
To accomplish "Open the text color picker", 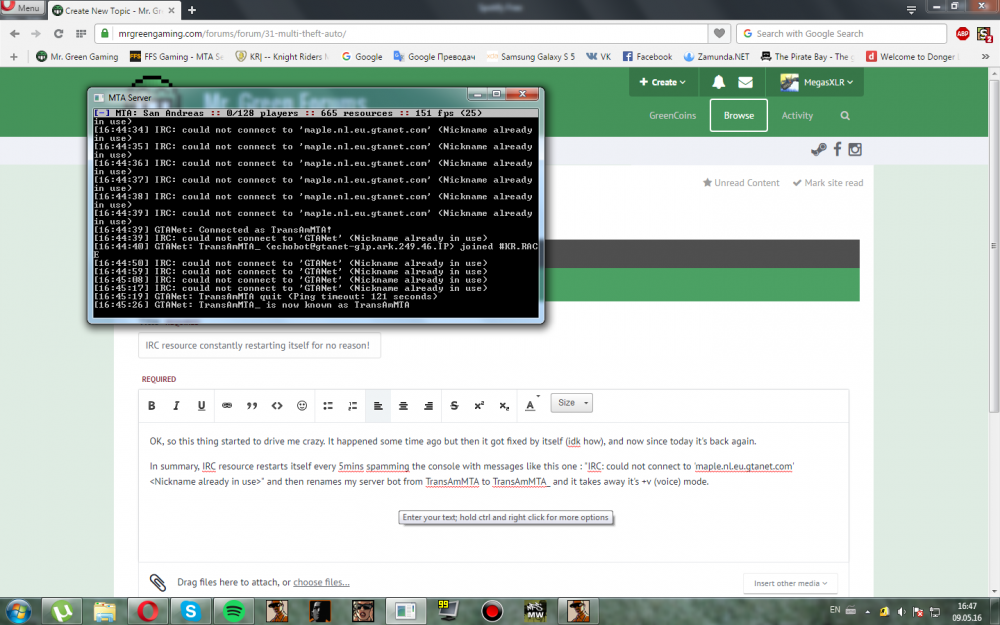I will [x=531, y=405].
